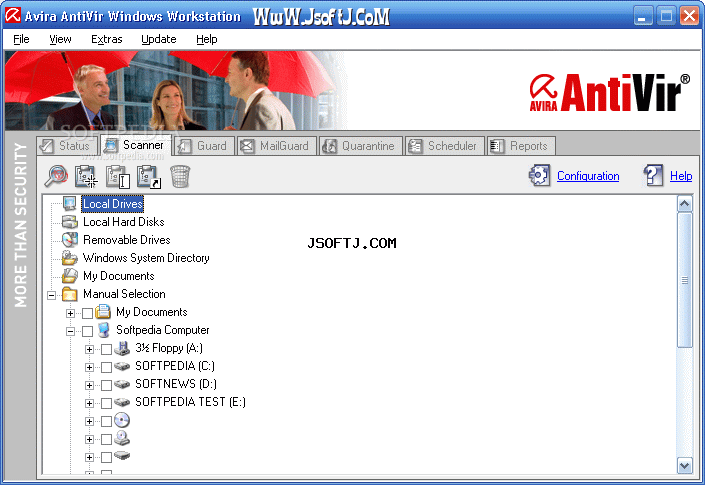
Task: Click the Manual Selection folder icon
Action: 70,294
